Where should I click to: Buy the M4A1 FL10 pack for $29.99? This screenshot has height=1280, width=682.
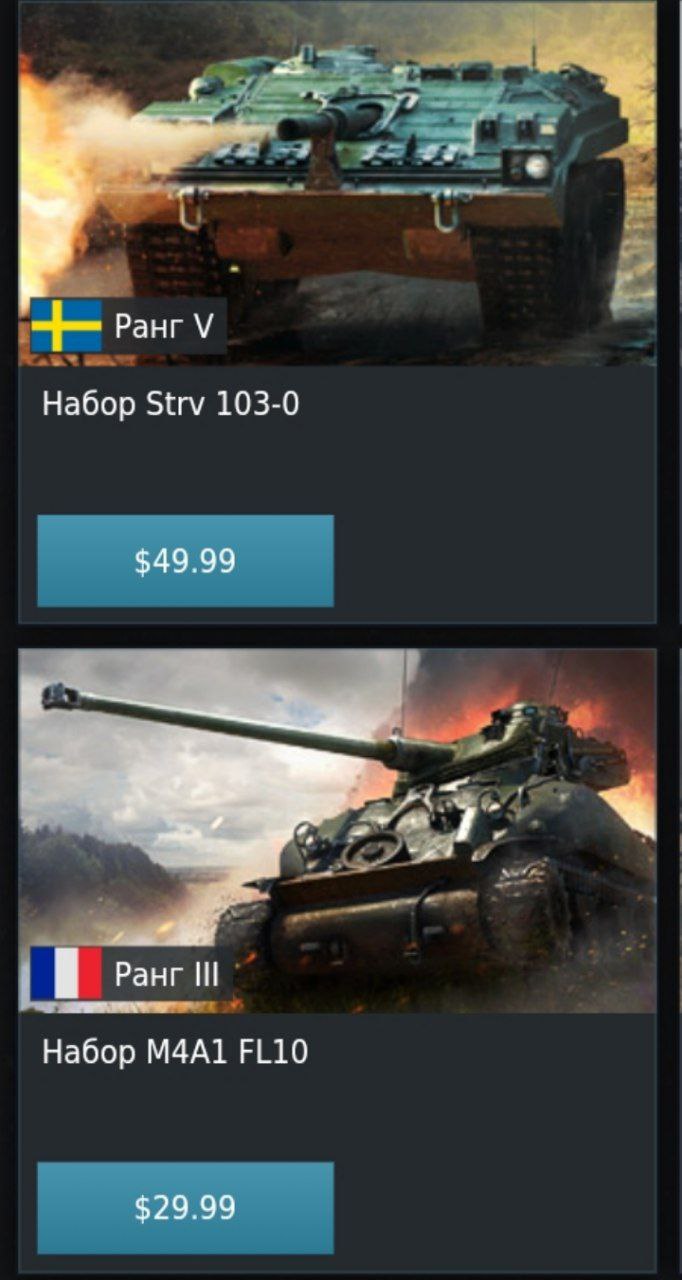click(x=185, y=1208)
